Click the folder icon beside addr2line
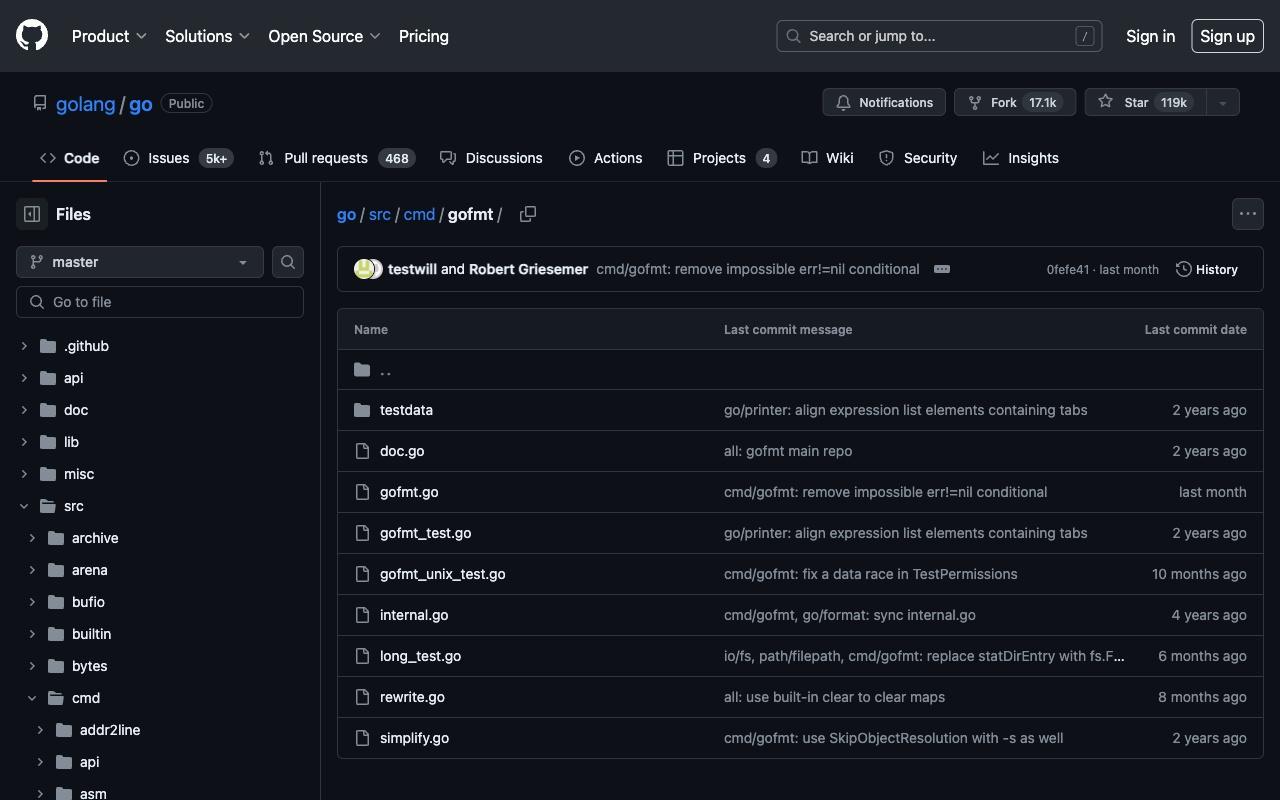Viewport: 1280px width, 800px height. pos(64,730)
